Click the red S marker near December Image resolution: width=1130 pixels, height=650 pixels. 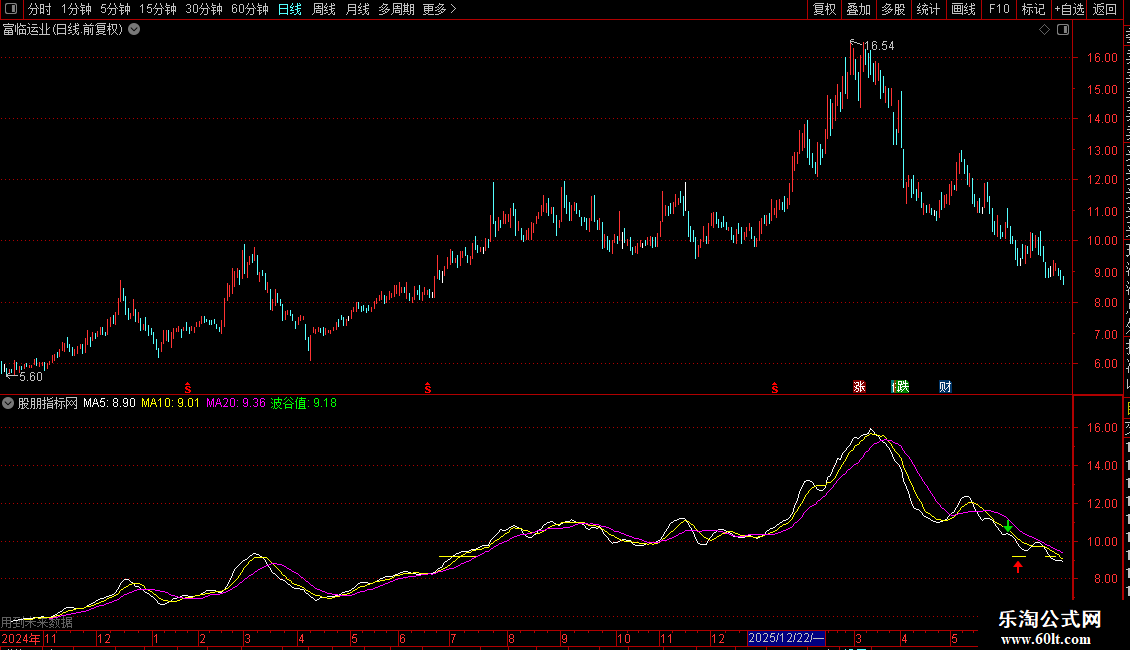[x=775, y=388]
